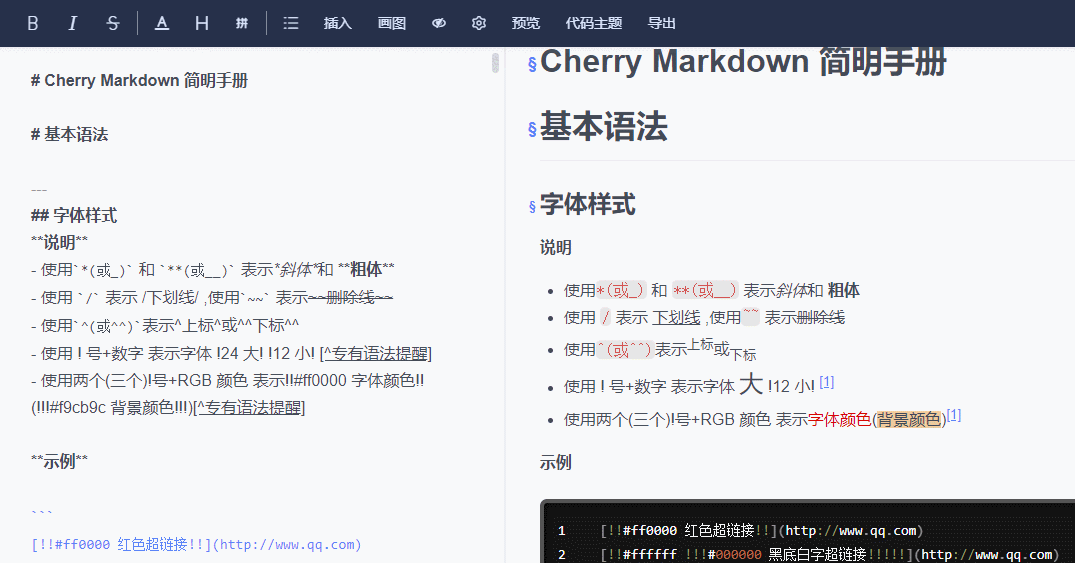Click the editor pane vertical scrollbar handle
The image size is (1075, 563).
tap(495, 63)
